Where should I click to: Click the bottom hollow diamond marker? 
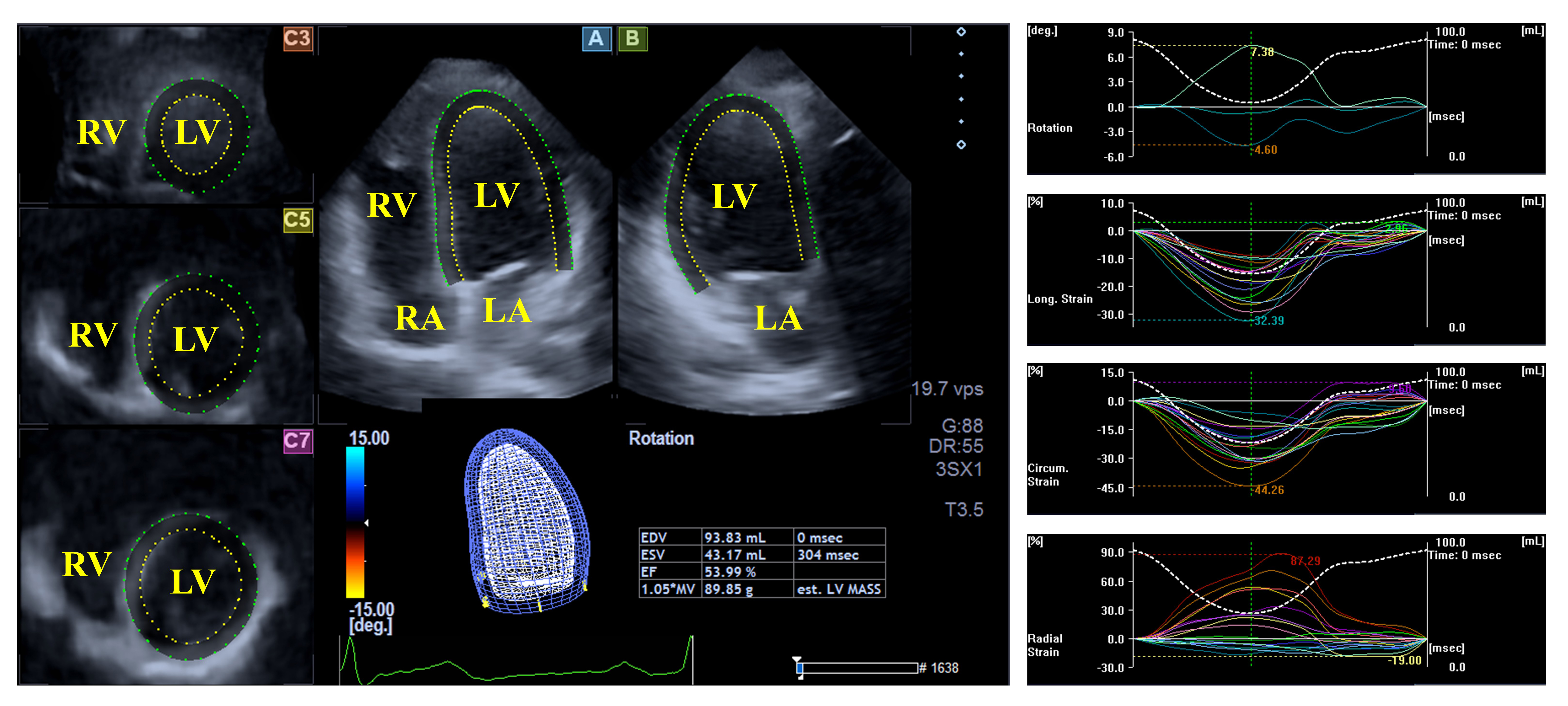point(961,145)
